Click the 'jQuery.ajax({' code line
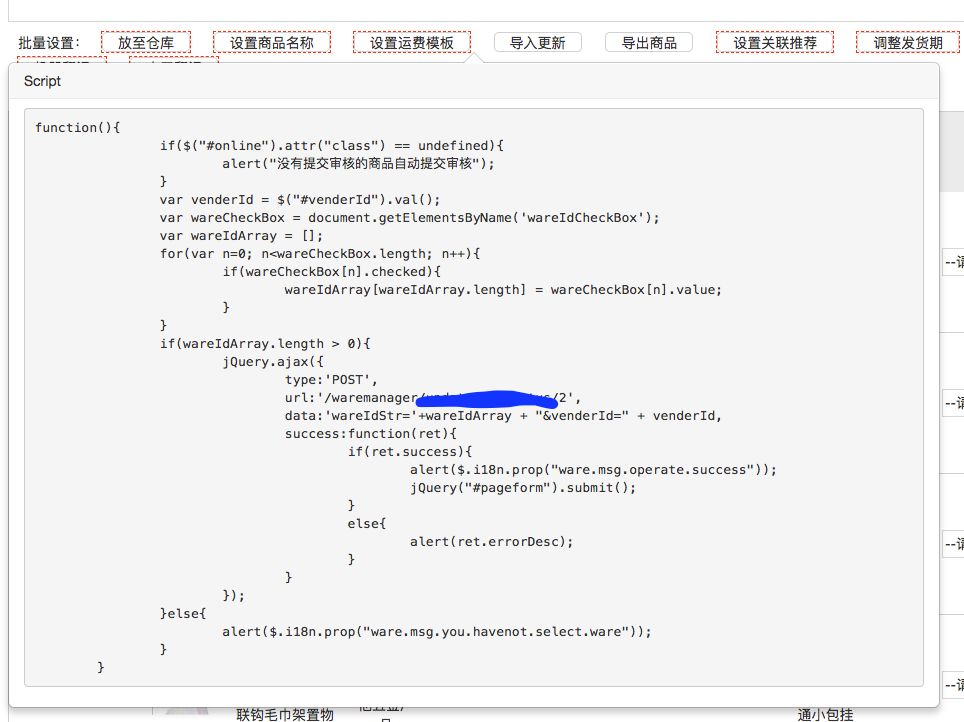964x722 pixels. [x=273, y=362]
